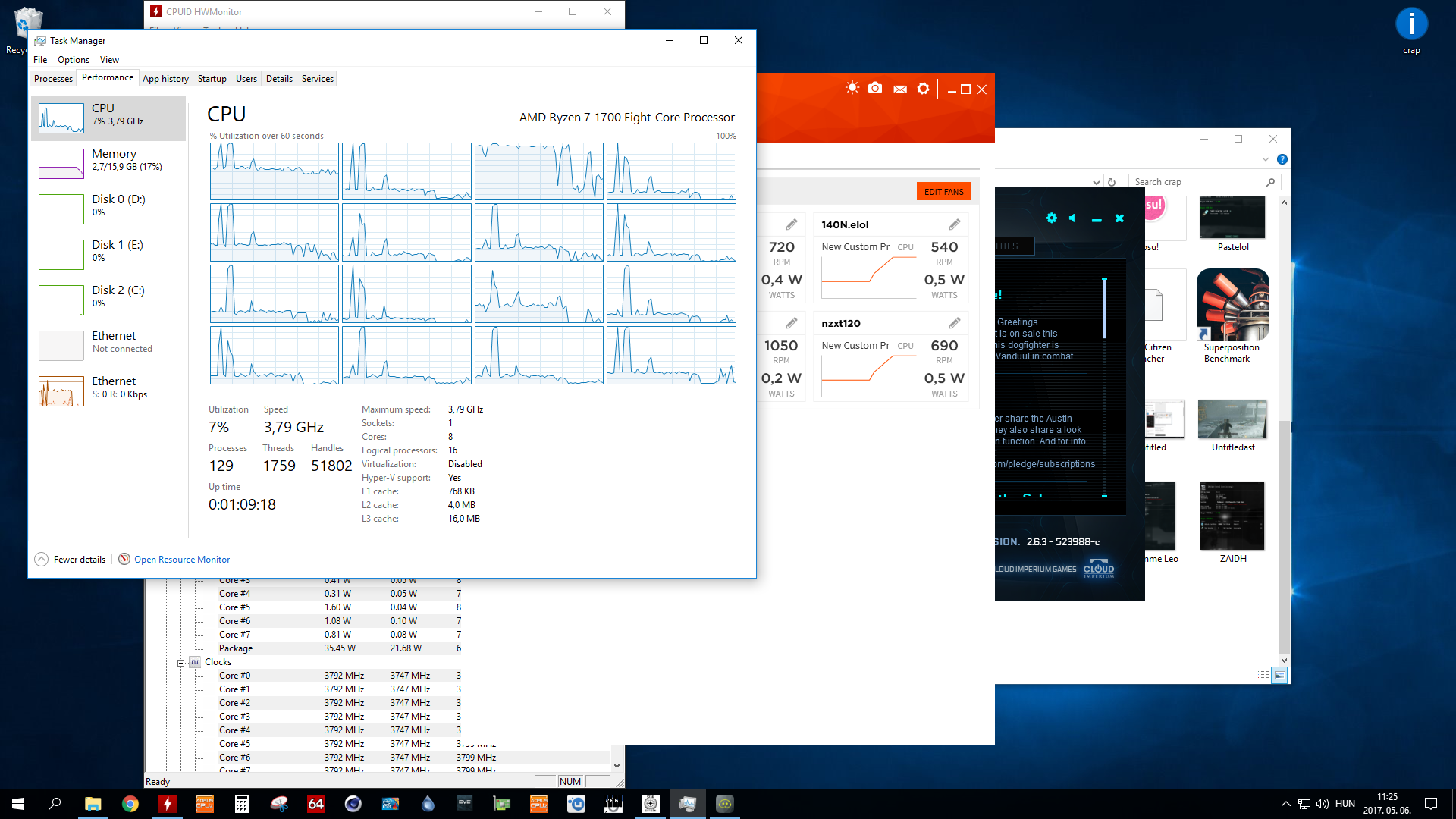Expand the Explorer ribbon chevron
The image size is (1456, 819).
(x=1265, y=159)
